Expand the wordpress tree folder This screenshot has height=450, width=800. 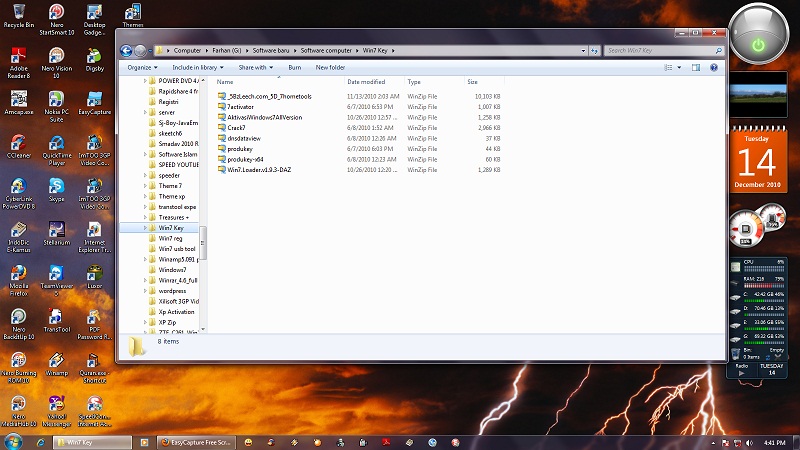(145, 291)
